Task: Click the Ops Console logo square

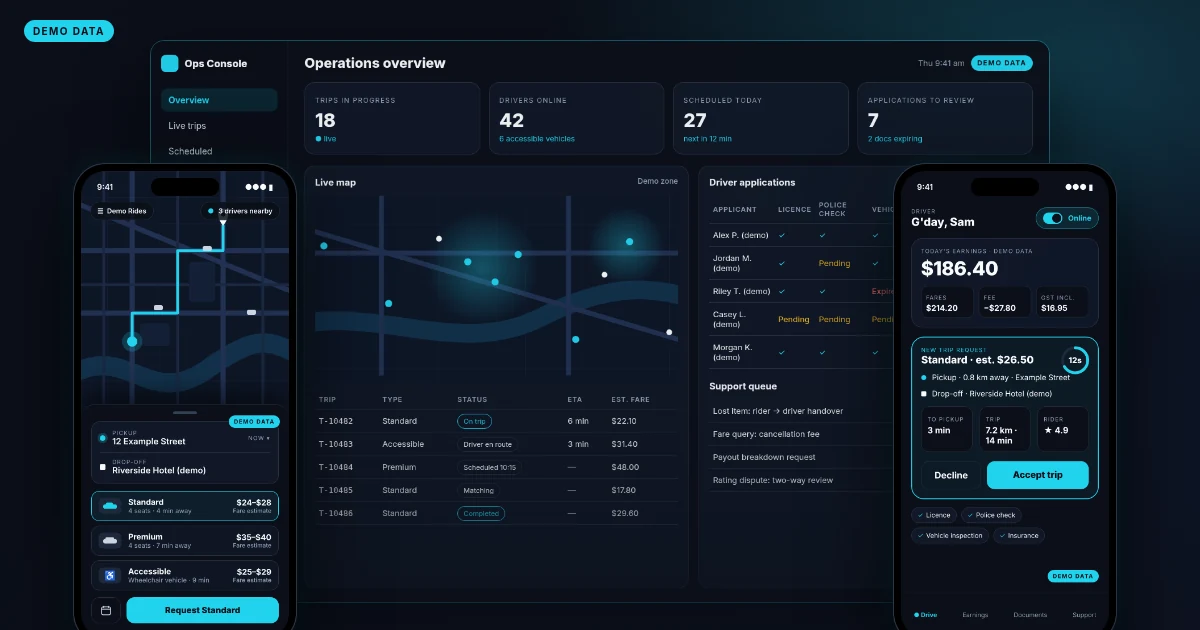Action: point(169,63)
